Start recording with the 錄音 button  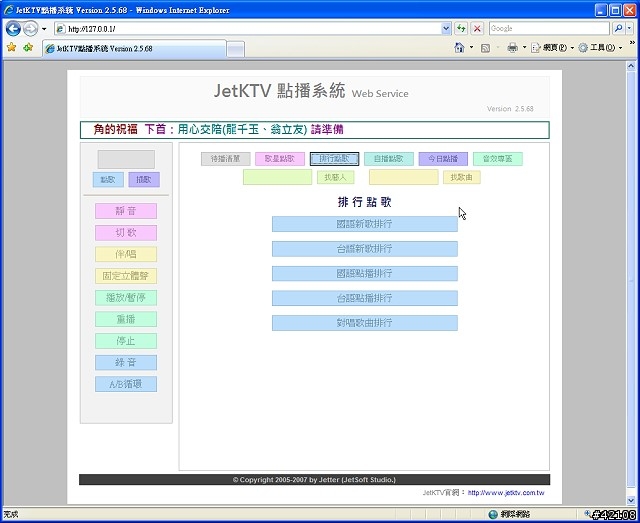(x=126, y=363)
